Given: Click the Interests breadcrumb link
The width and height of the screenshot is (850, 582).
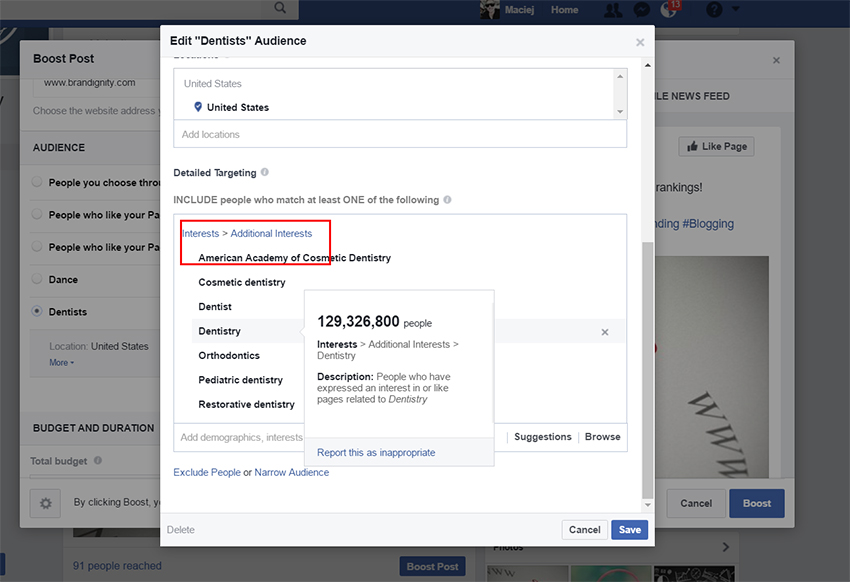Looking at the screenshot, I should click(201, 233).
